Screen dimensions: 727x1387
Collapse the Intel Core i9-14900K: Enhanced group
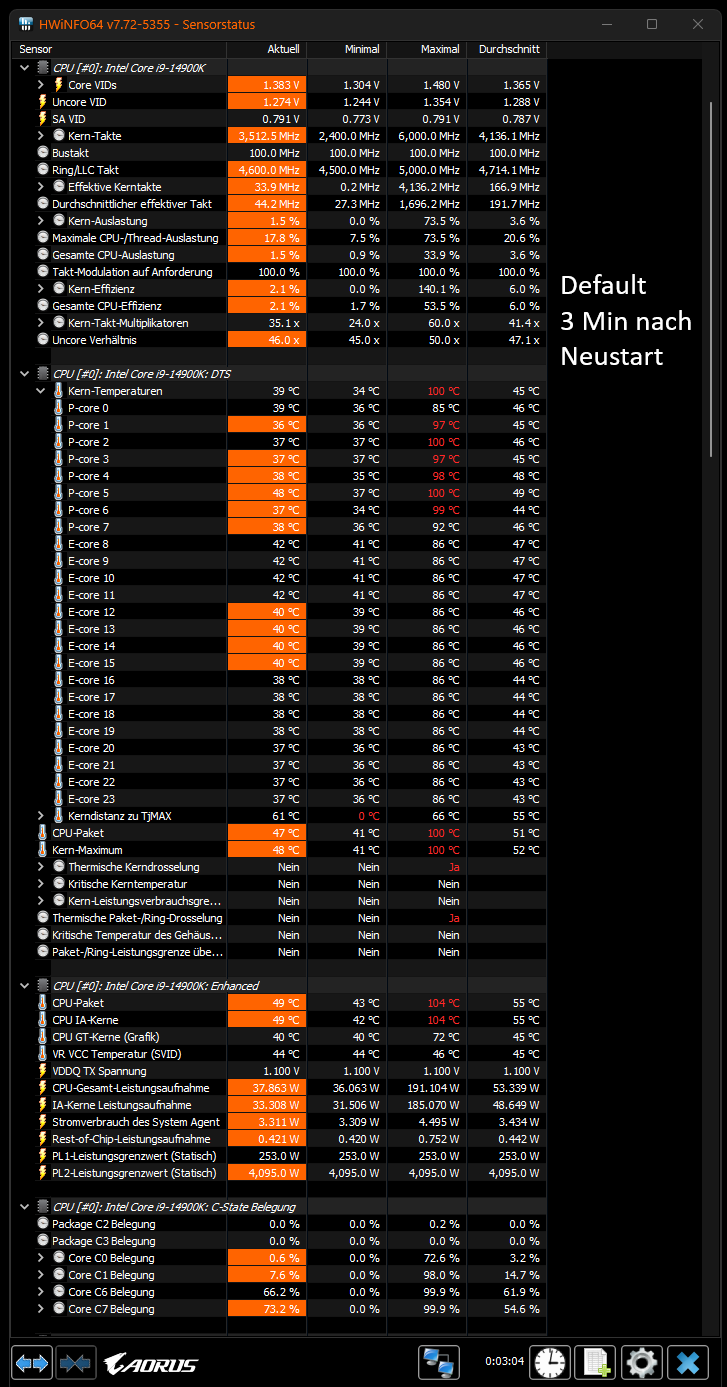coord(25,986)
